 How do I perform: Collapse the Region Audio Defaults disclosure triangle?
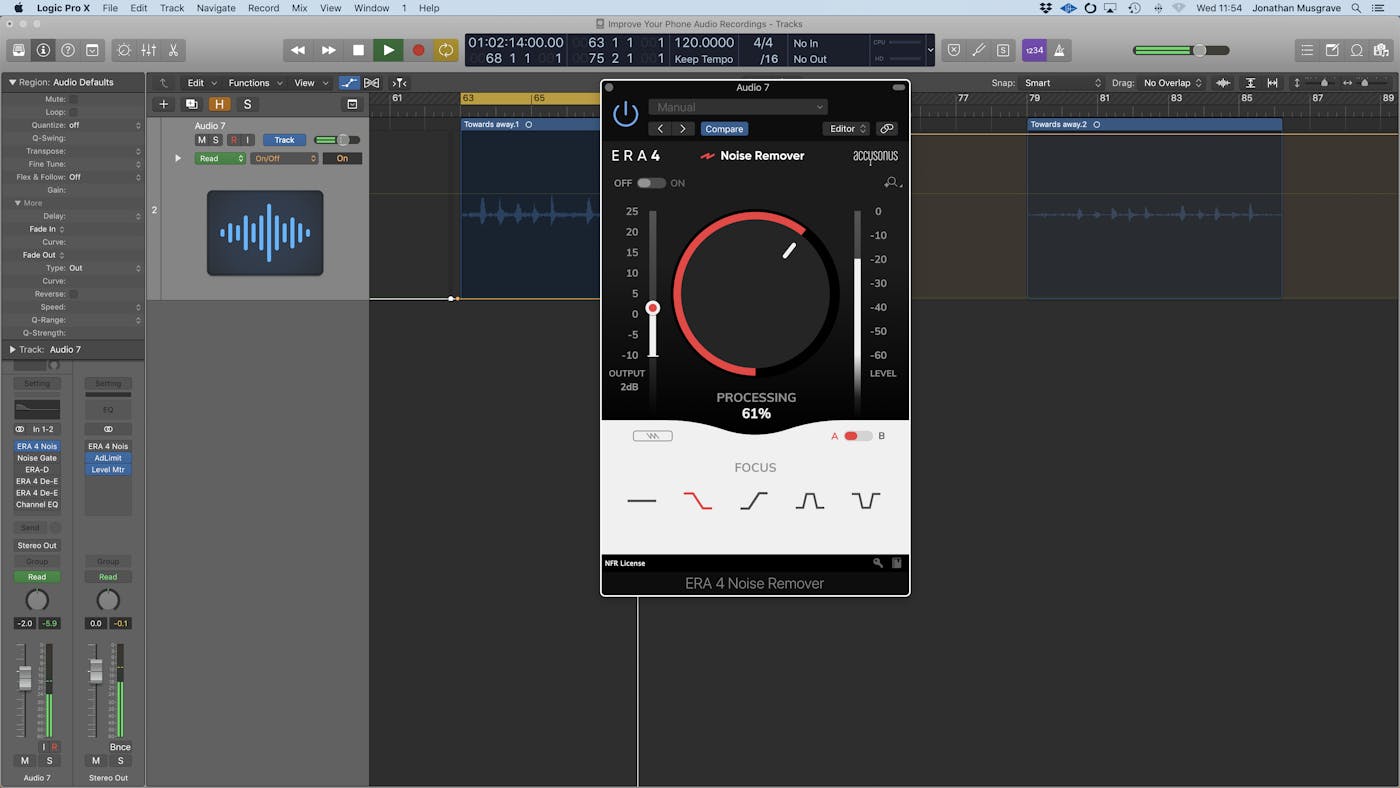point(12,82)
